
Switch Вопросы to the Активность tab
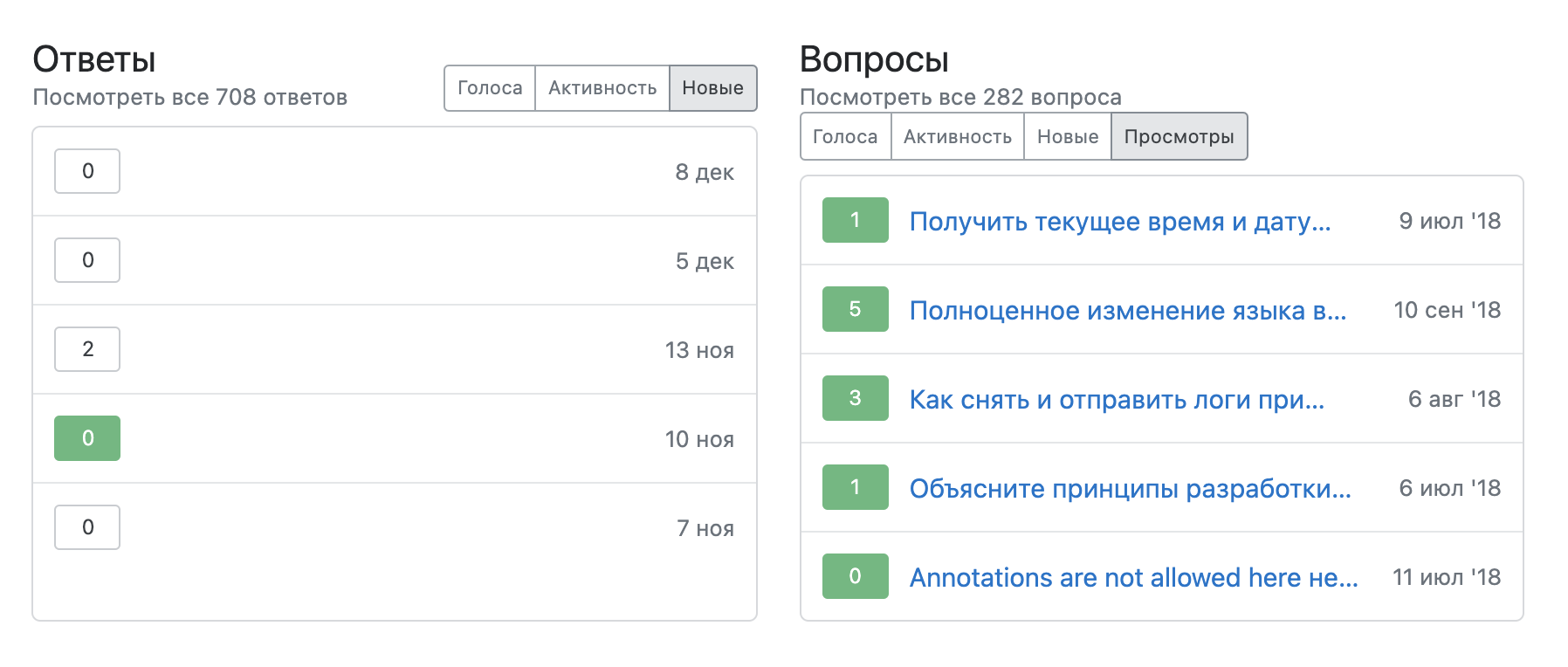tap(958, 137)
